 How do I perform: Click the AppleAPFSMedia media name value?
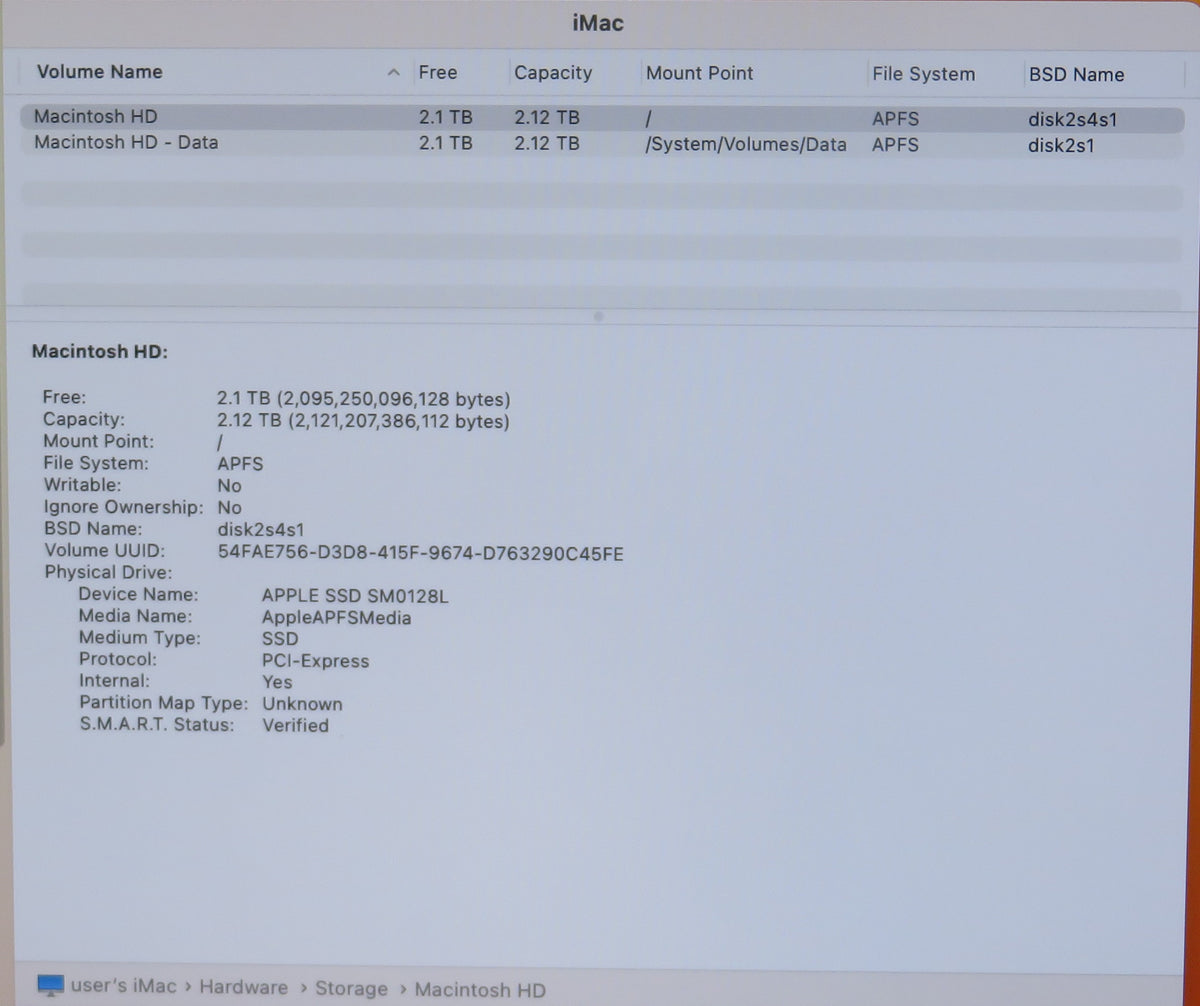point(336,618)
